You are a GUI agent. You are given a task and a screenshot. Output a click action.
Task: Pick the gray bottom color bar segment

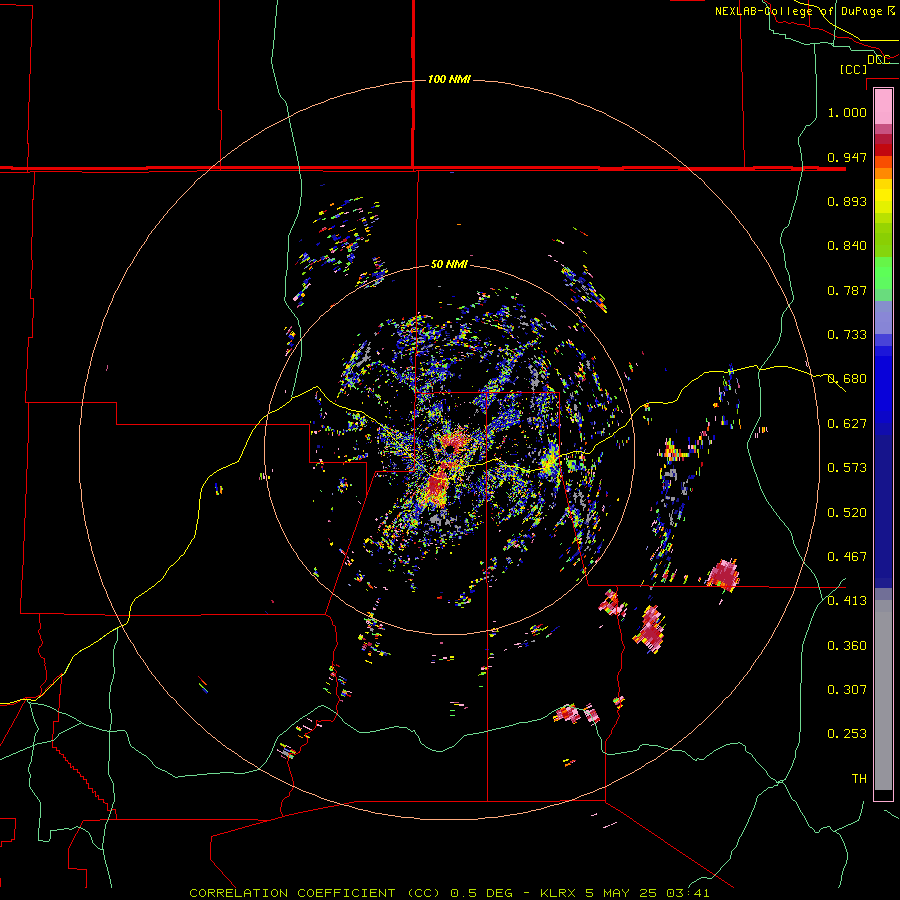[x=883, y=695]
